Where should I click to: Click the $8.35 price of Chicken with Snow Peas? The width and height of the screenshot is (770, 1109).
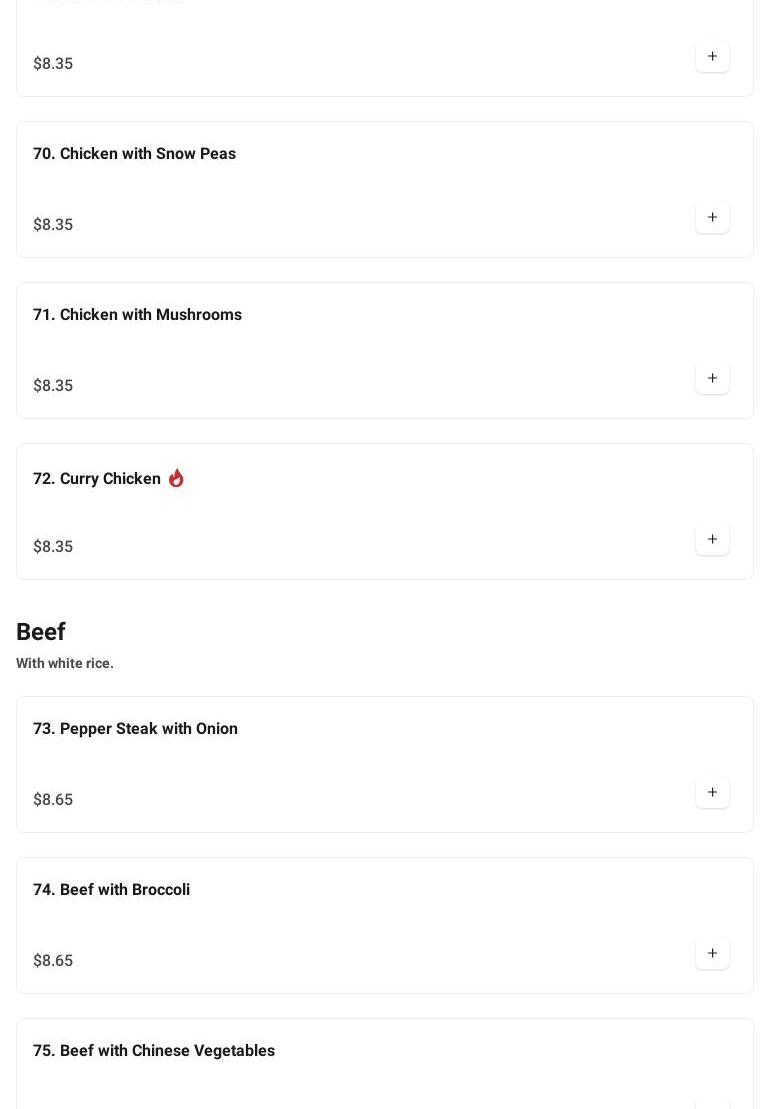tap(53, 224)
